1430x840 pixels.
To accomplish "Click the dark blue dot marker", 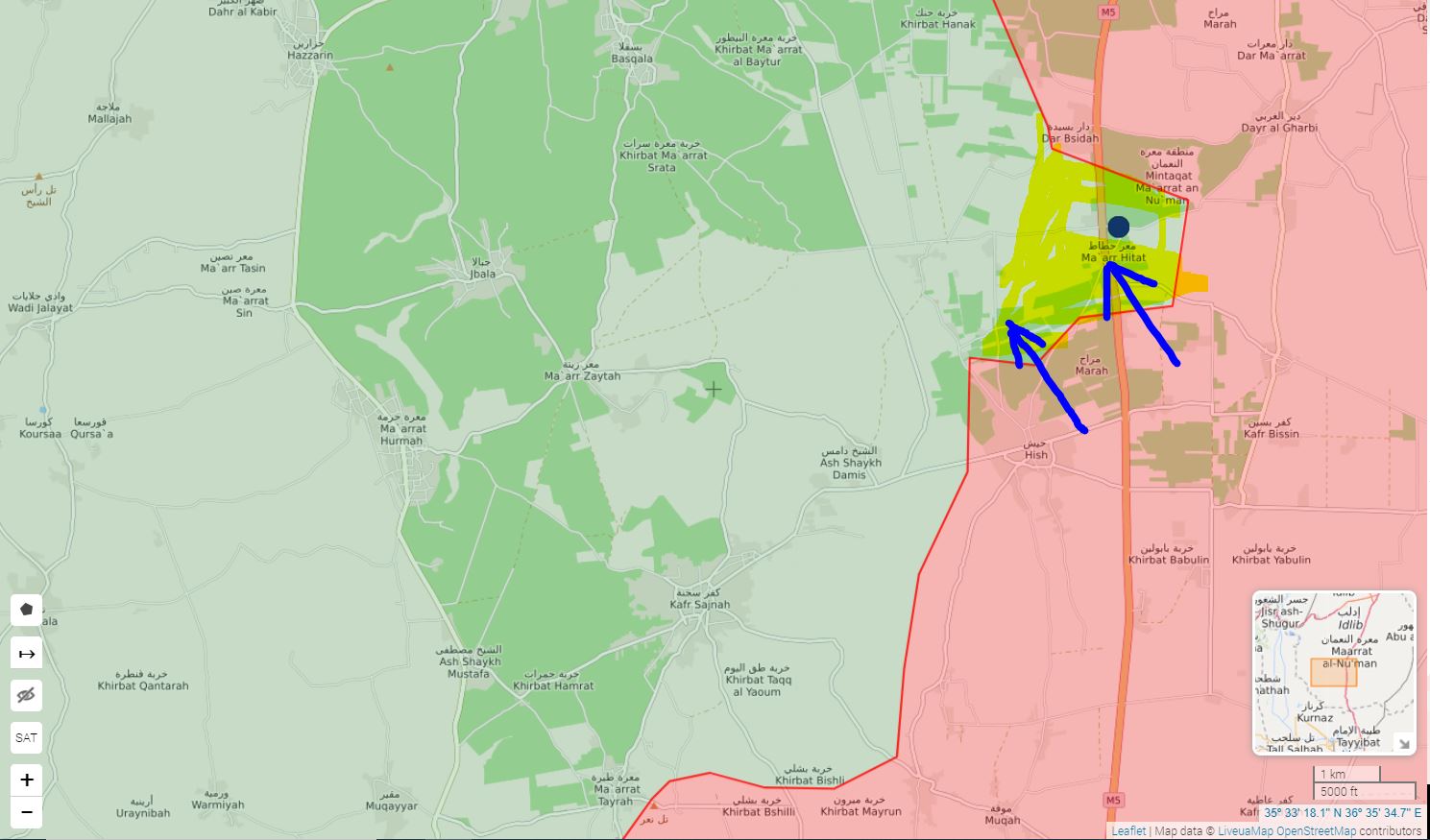I will (1118, 227).
